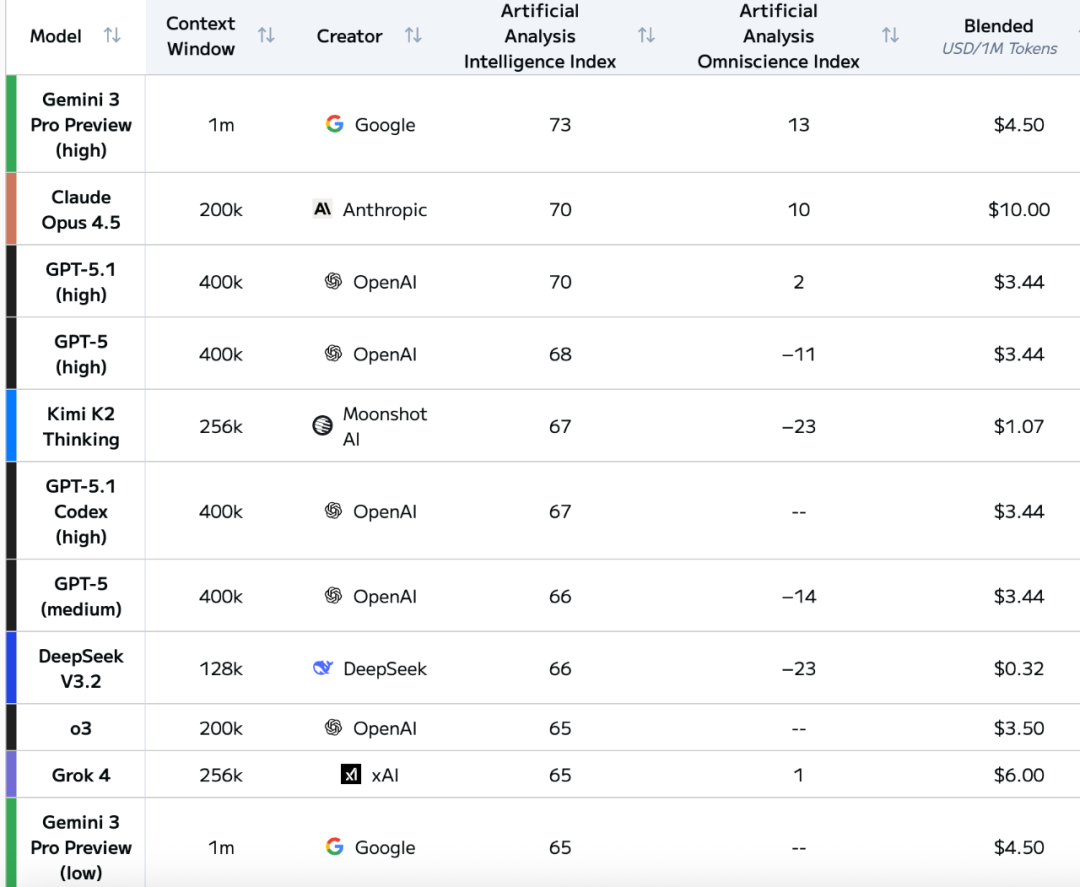
Task: Click the DeepSeek whale logo icon
Action: 322,668
